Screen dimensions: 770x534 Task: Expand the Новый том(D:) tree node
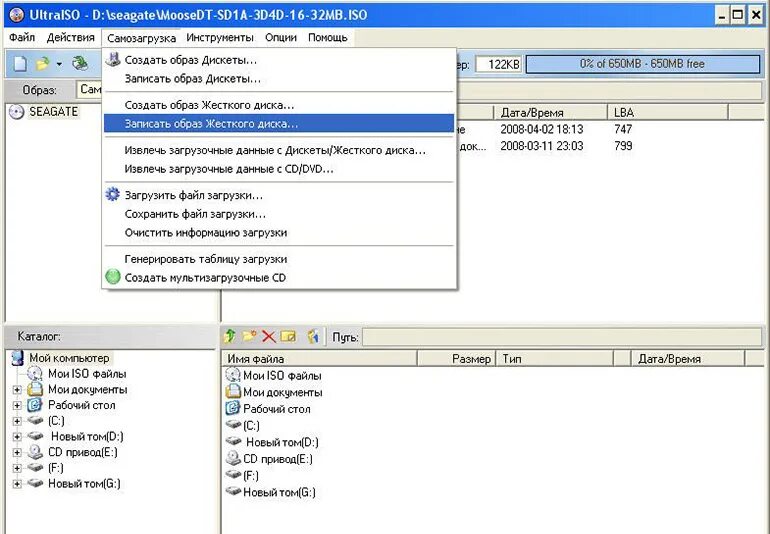17,437
